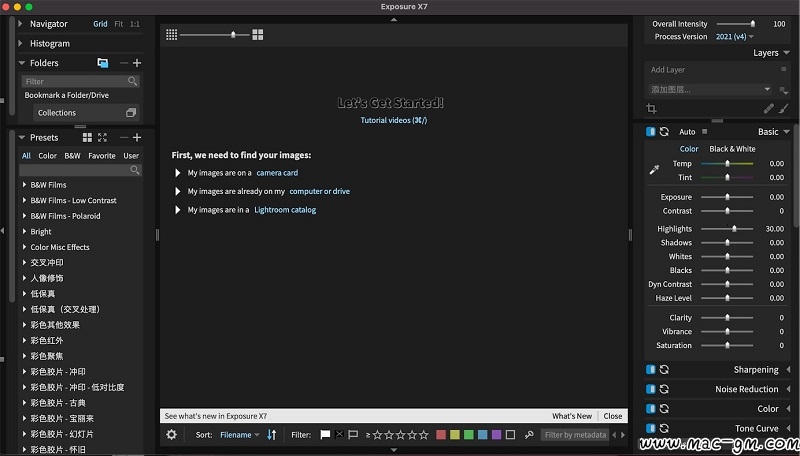Click the camera card link
800x456 pixels.
click(277, 173)
